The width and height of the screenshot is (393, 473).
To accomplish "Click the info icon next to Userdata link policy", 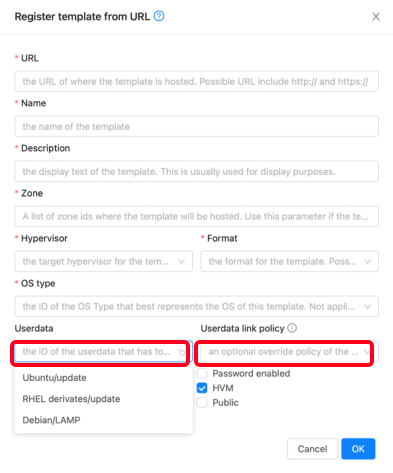I will (x=292, y=328).
